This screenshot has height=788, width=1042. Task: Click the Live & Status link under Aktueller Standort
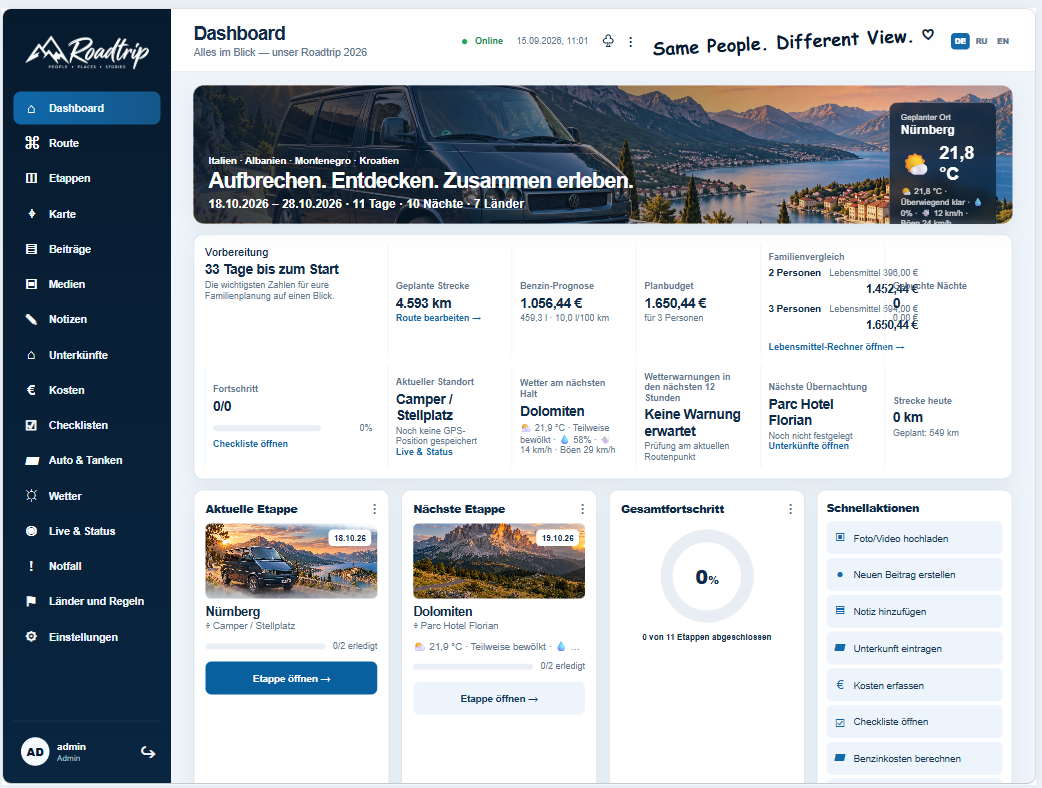click(x=424, y=452)
